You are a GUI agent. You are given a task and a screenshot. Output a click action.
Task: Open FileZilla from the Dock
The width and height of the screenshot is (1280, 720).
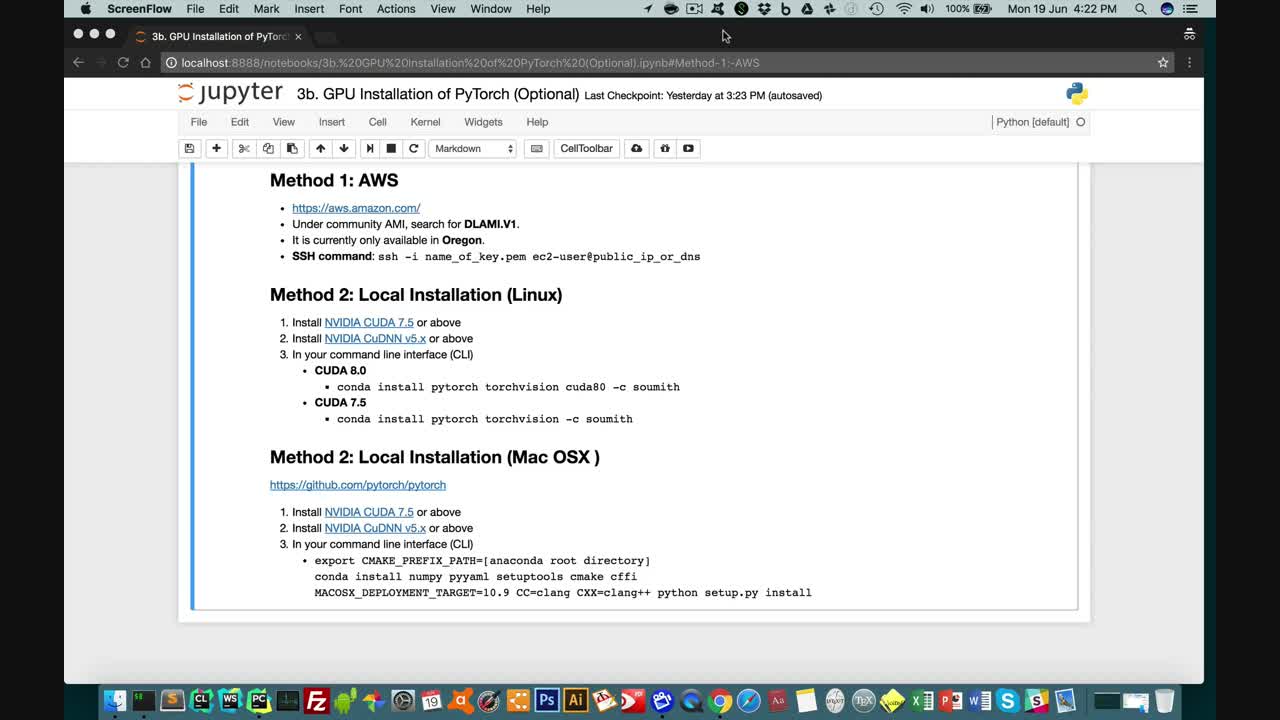316,700
